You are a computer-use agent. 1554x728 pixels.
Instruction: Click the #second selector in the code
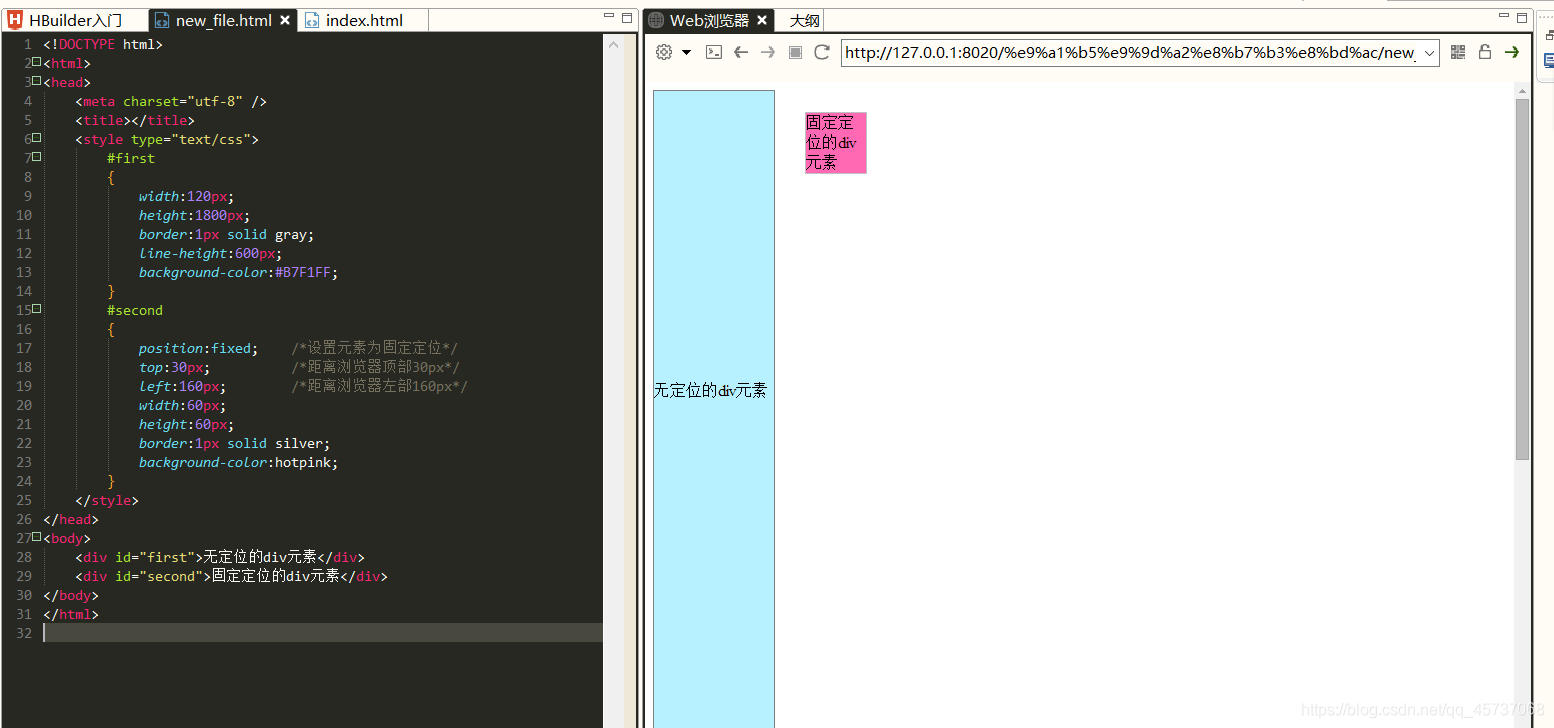[135, 310]
